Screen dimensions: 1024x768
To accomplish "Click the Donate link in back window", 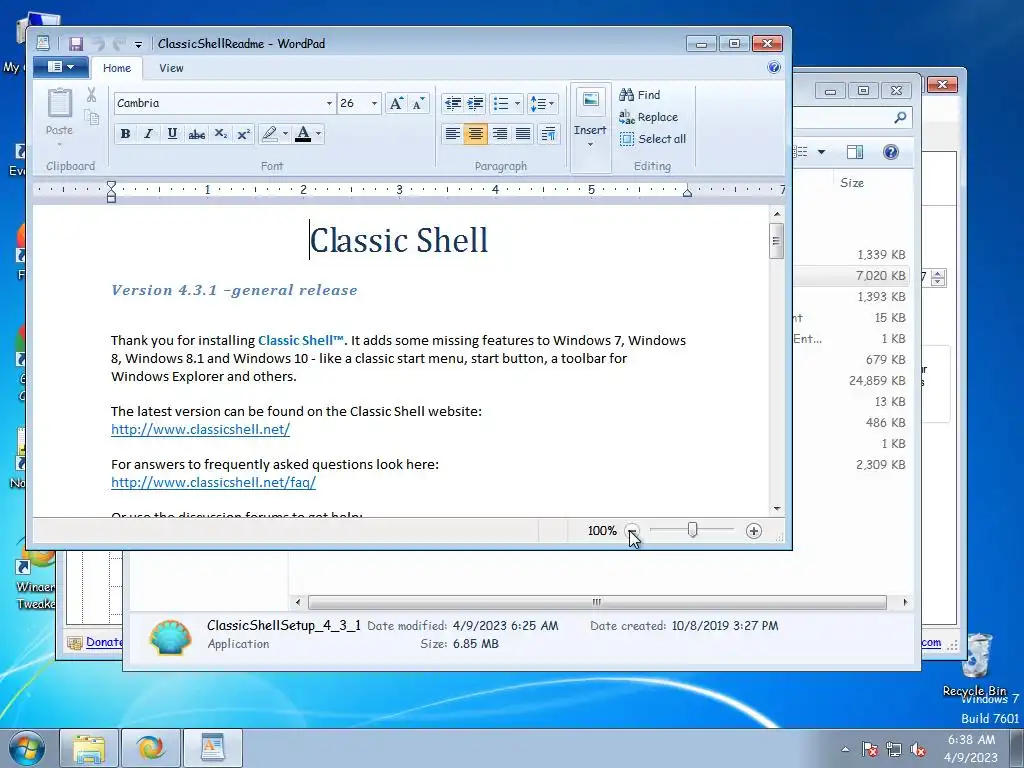I will (104, 642).
